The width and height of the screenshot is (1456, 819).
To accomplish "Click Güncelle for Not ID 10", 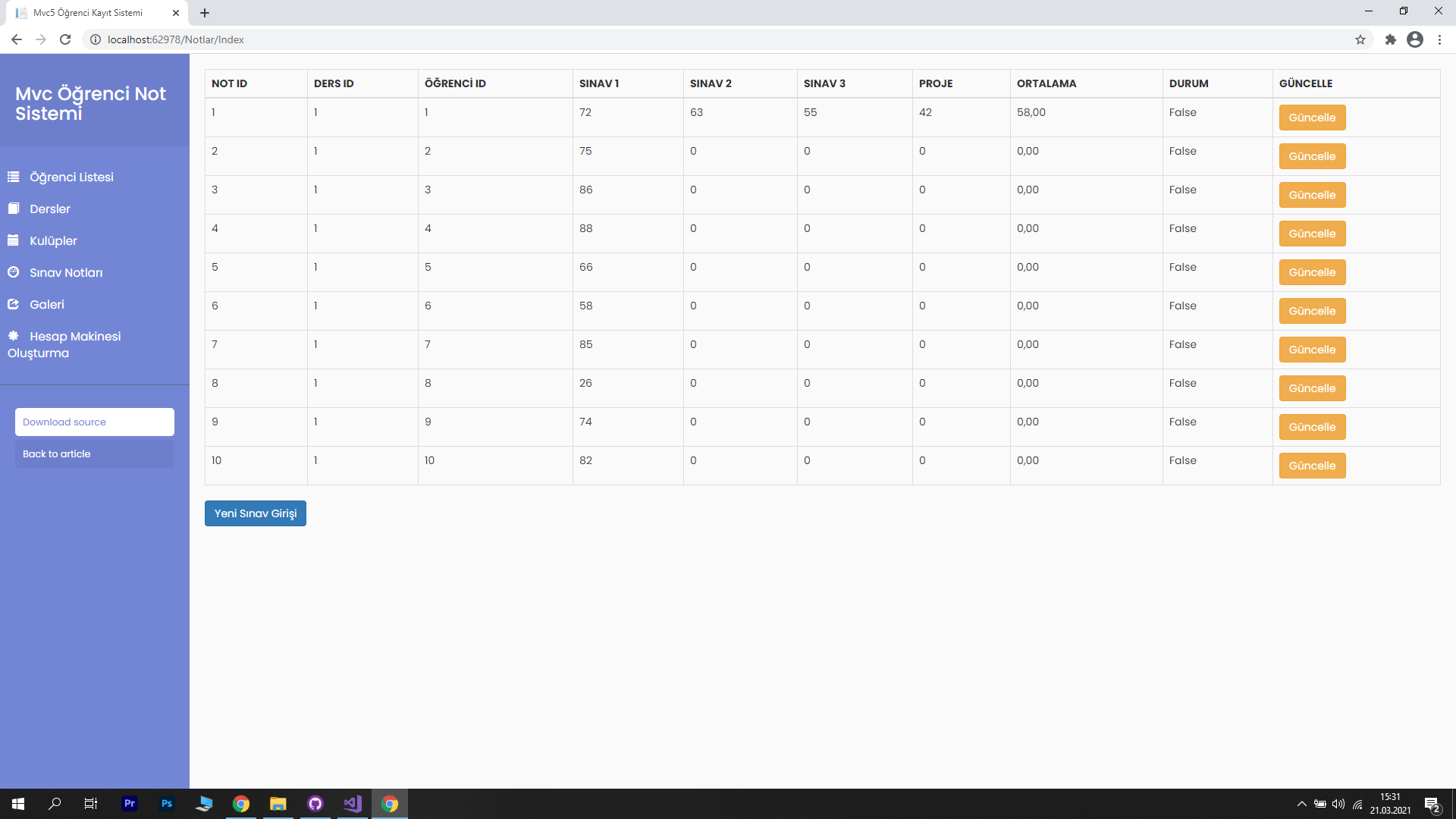I will (x=1312, y=466).
